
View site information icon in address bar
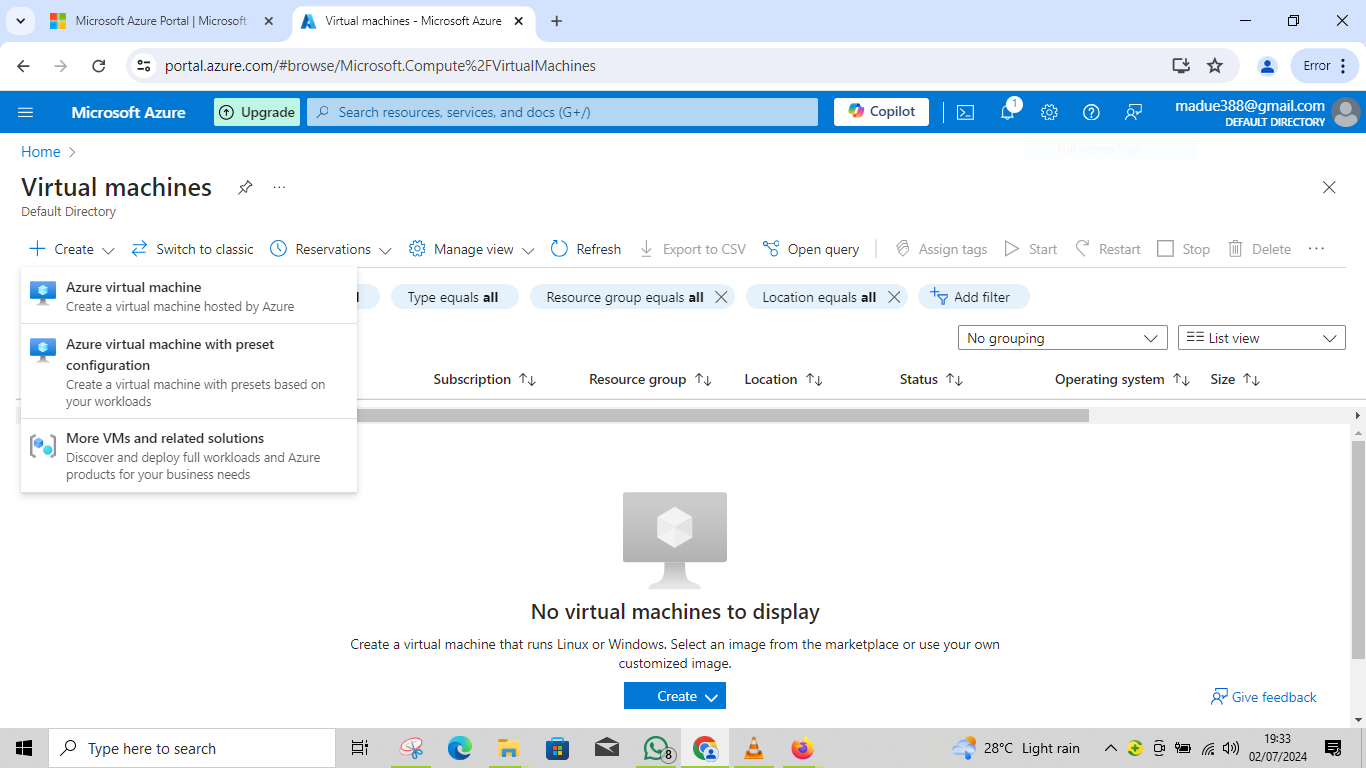point(143,66)
